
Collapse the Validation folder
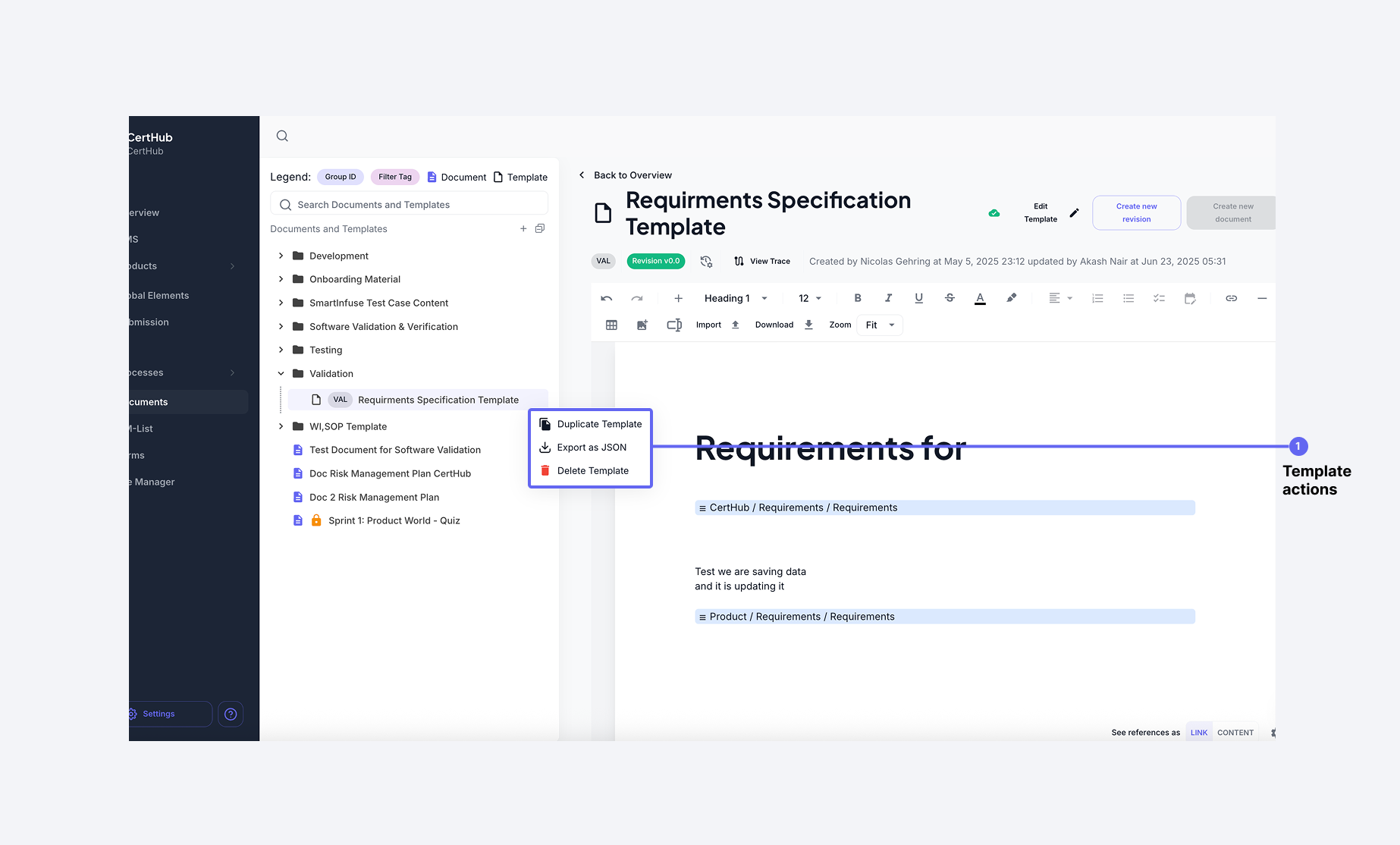281,373
